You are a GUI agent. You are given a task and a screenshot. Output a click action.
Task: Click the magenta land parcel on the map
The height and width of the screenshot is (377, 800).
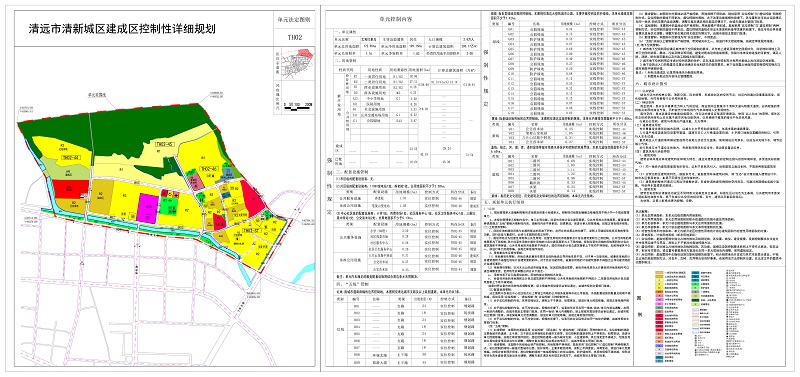click(x=146, y=208)
